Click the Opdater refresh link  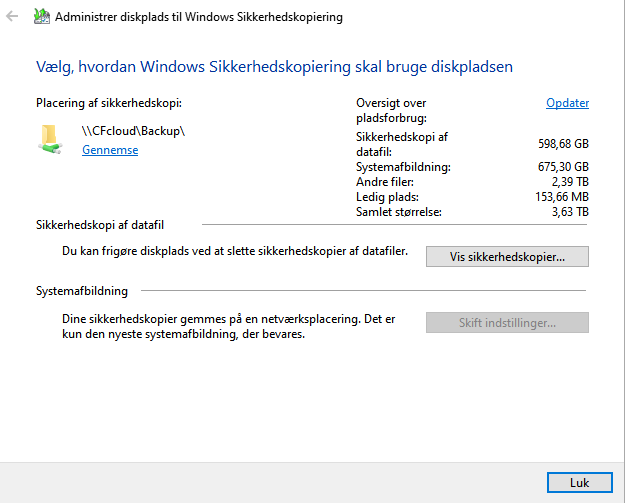coord(567,103)
